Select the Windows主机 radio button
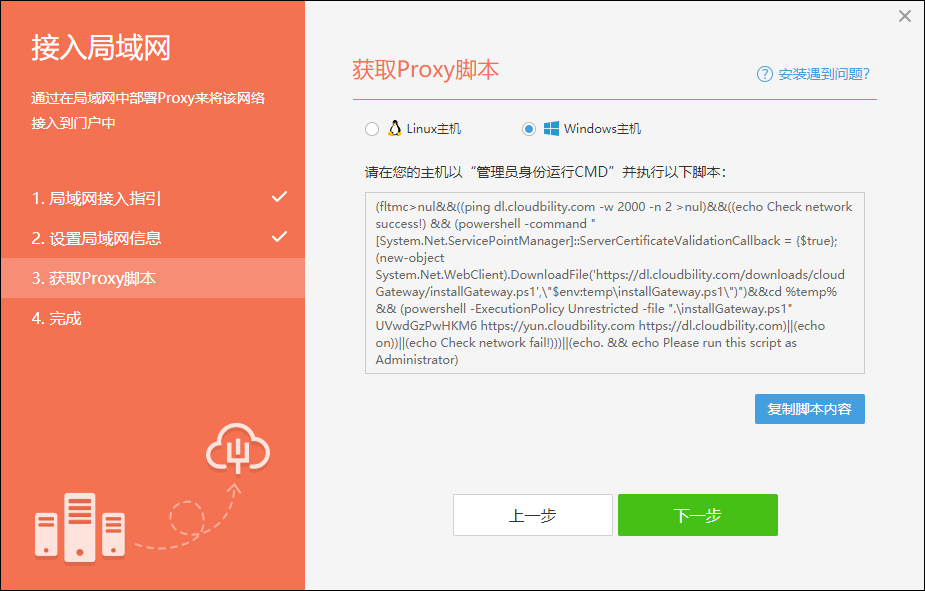The image size is (925, 591). pyautogui.click(x=529, y=129)
